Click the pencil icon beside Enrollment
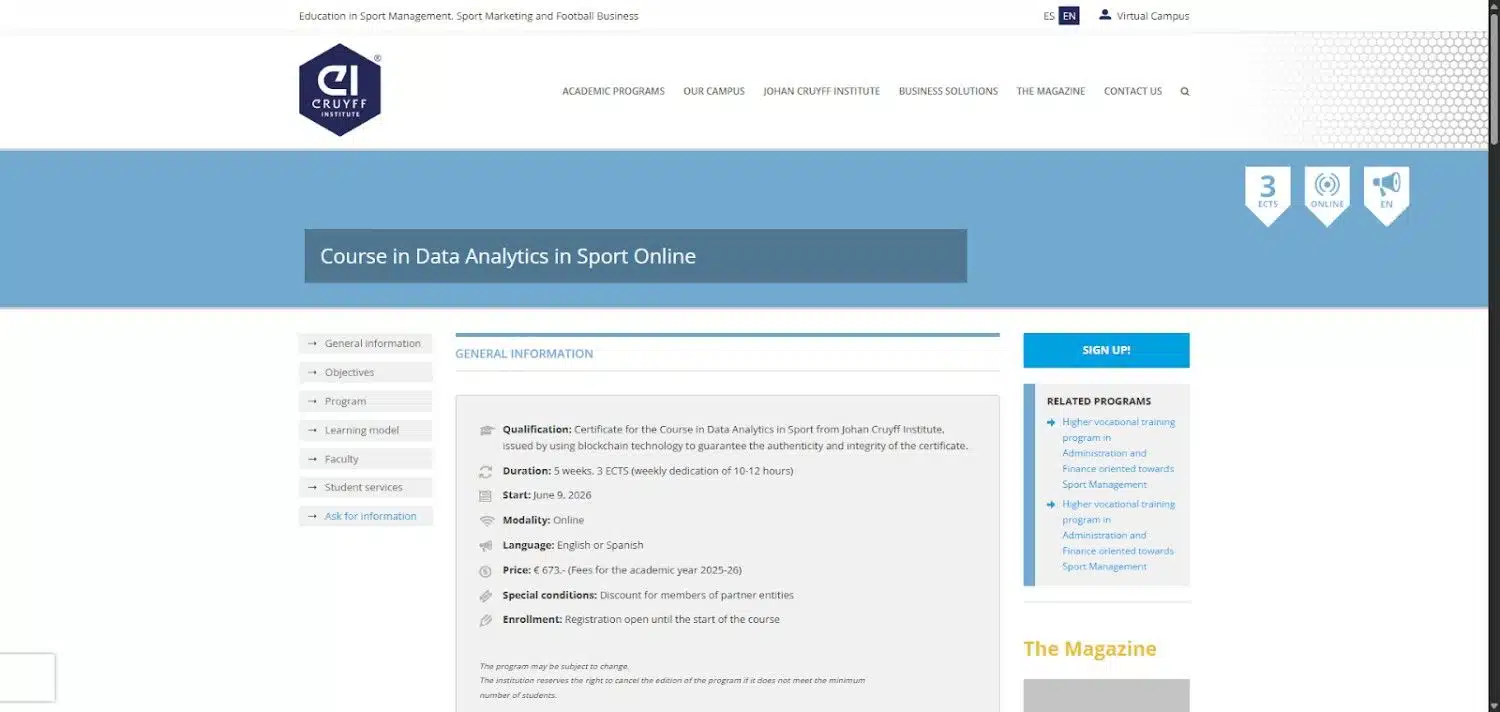This screenshot has height=712, width=1500. pos(486,620)
